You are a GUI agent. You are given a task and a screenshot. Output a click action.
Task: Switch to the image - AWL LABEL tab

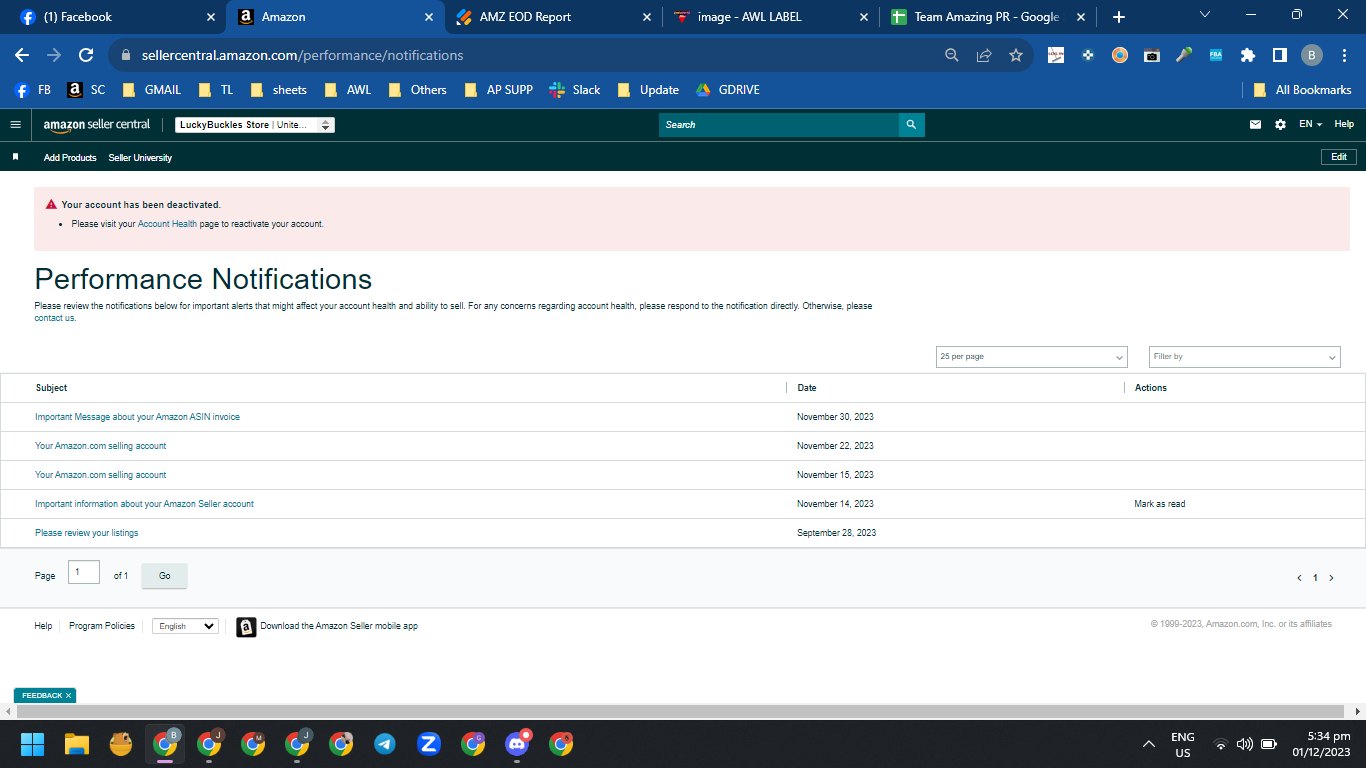(770, 17)
